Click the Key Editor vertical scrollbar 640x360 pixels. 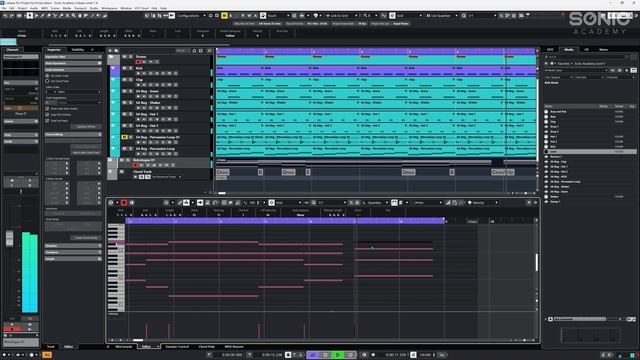click(x=536, y=262)
